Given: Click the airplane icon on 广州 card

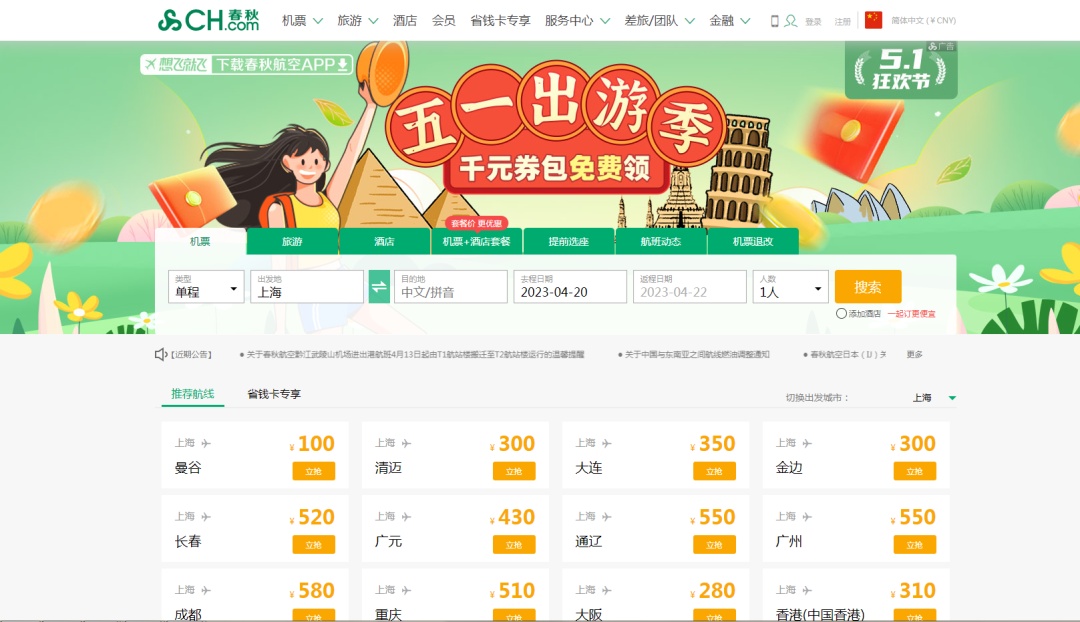Looking at the screenshot, I should [807, 517].
